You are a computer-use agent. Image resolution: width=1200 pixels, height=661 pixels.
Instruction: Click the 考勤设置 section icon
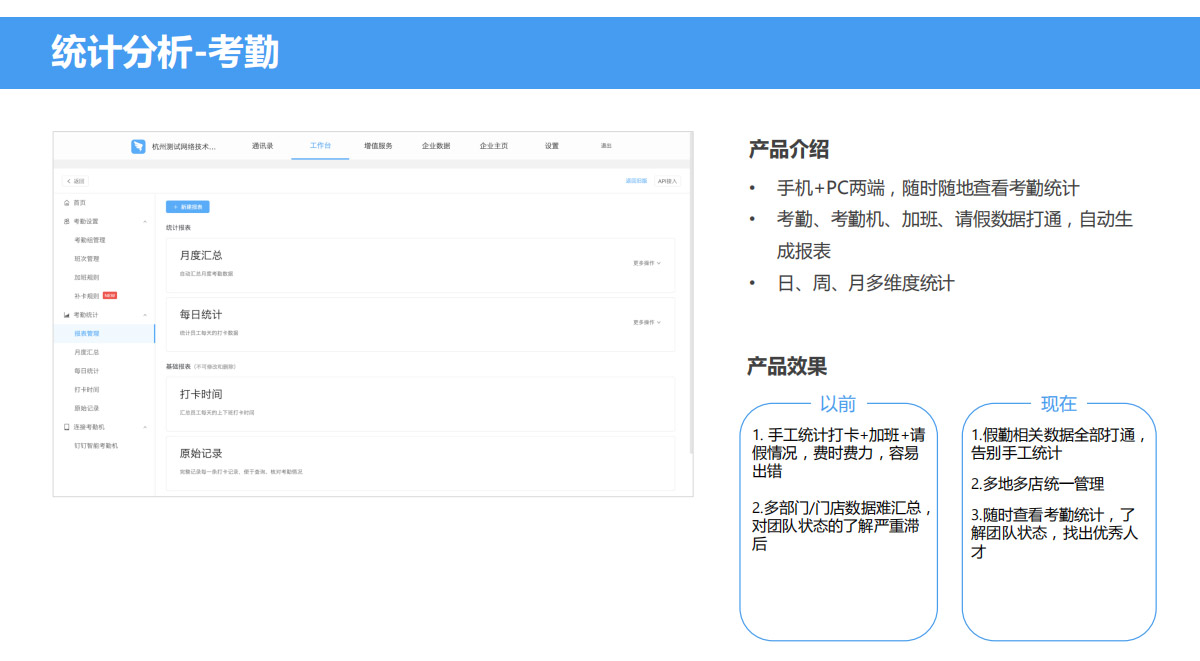click(x=67, y=221)
